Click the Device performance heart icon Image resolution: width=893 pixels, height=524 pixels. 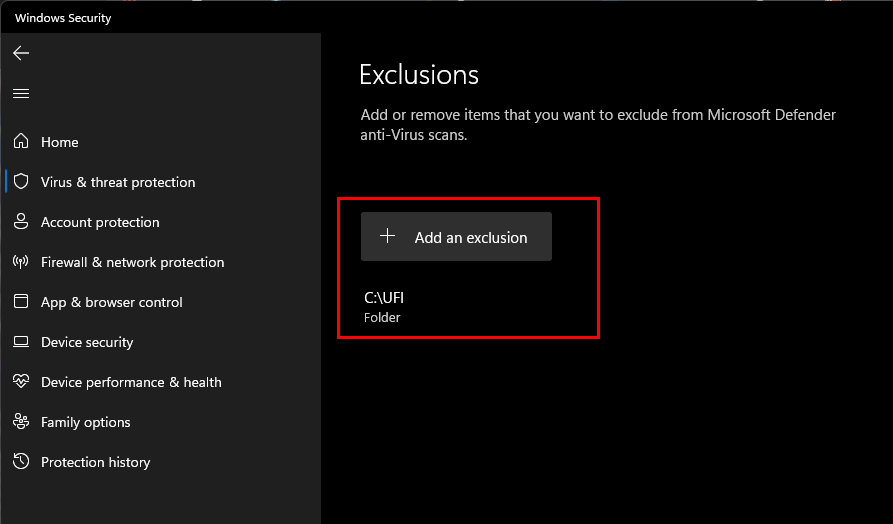point(21,381)
